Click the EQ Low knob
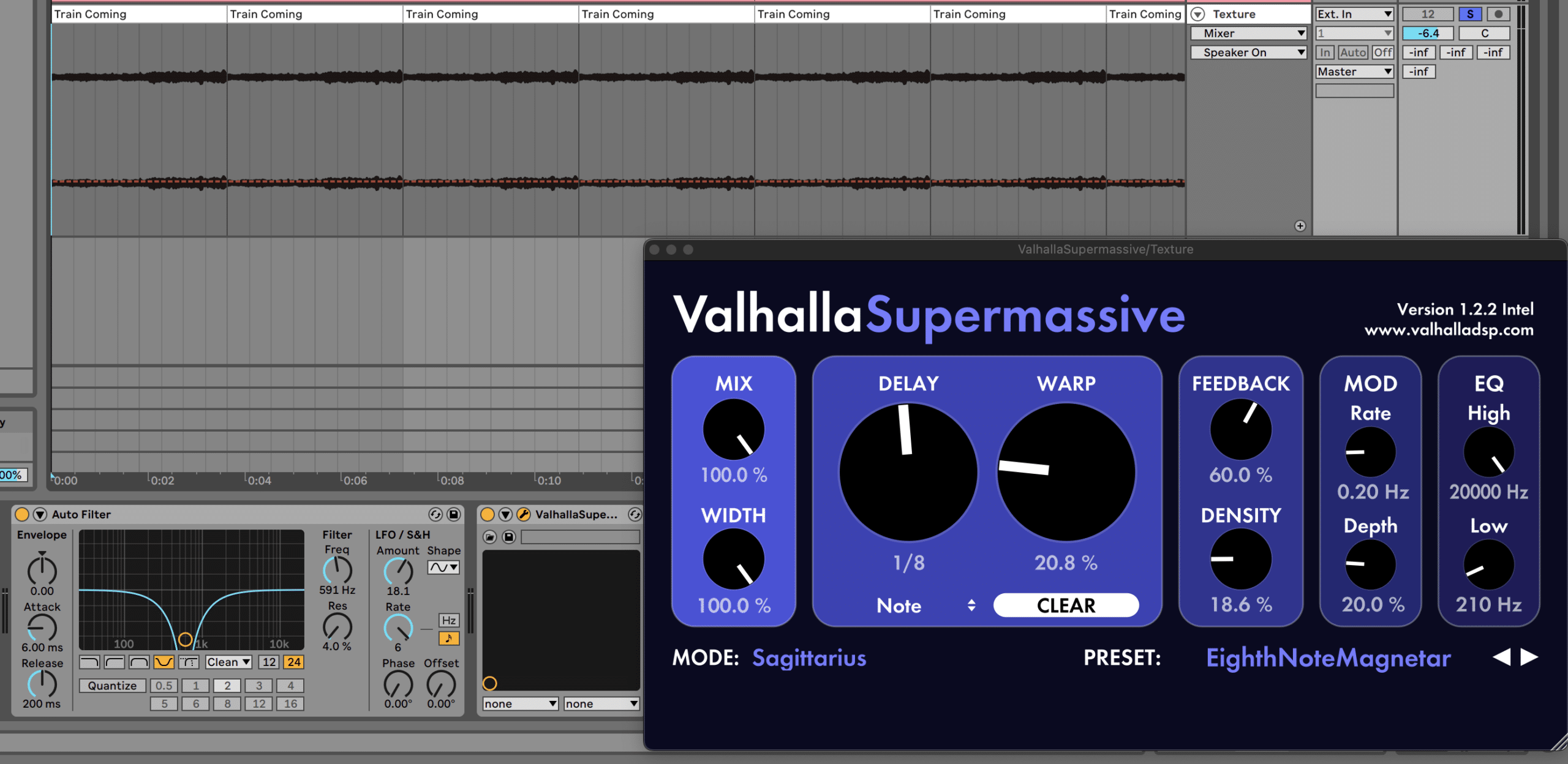The image size is (1568, 764). click(x=1489, y=564)
